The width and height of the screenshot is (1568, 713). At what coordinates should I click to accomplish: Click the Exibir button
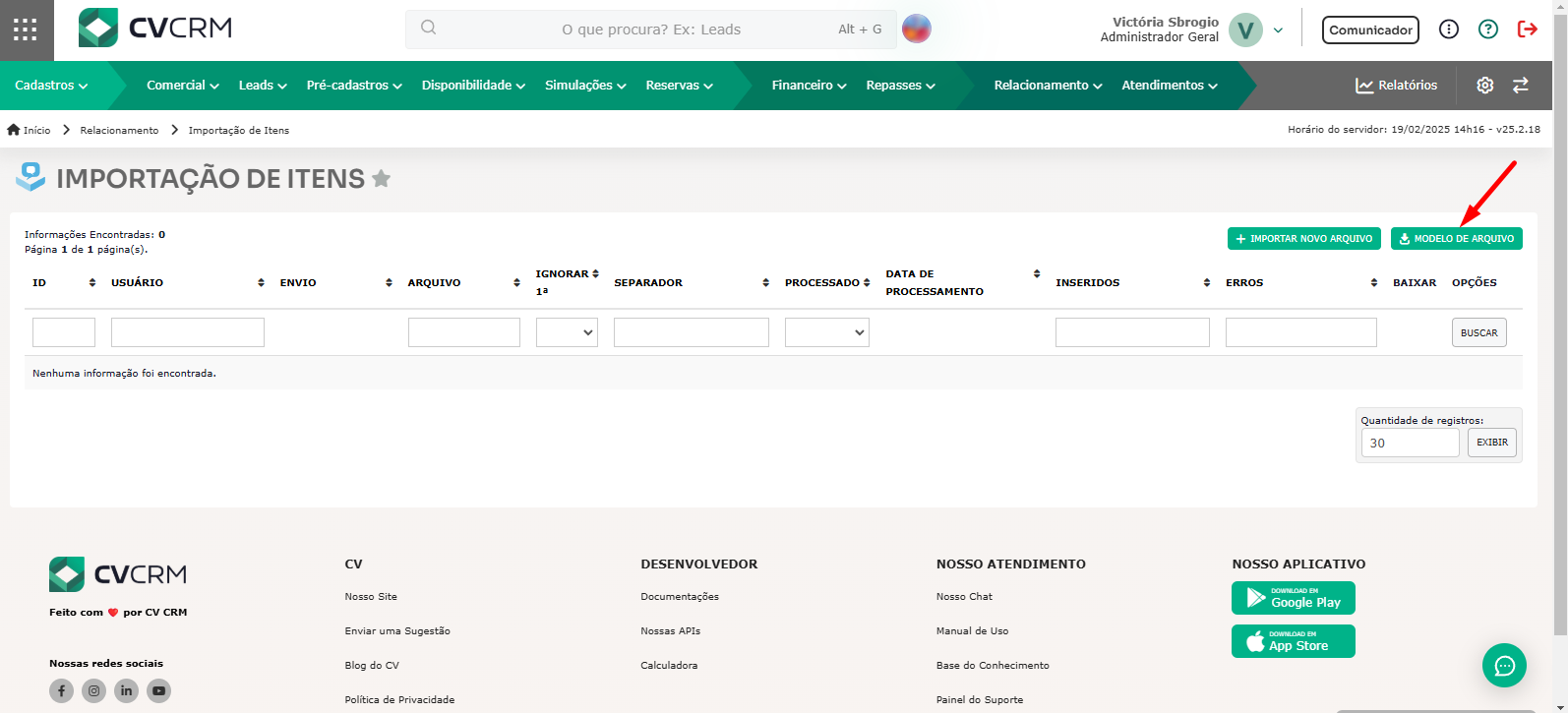click(1492, 443)
